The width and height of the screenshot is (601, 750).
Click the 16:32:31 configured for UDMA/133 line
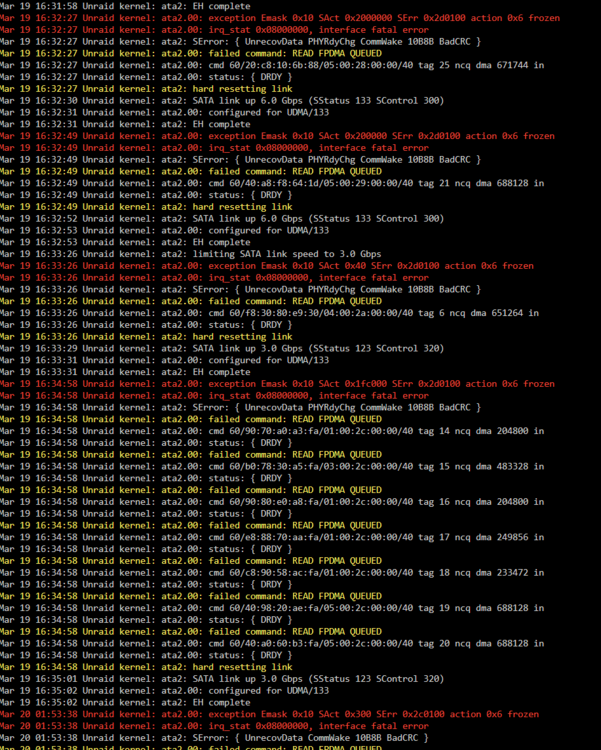pos(165,112)
